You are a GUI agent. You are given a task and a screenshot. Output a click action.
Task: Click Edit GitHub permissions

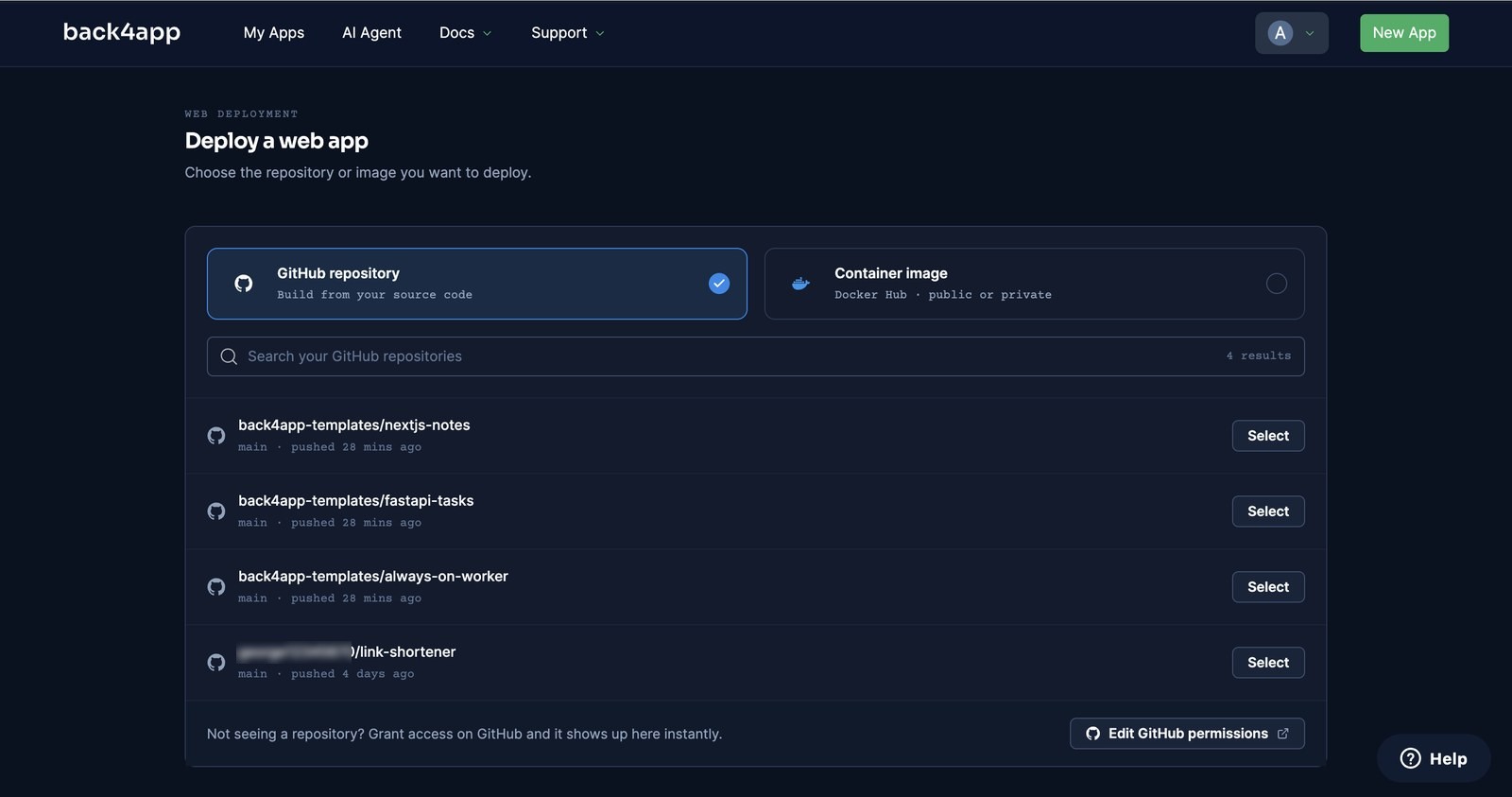1187,734
